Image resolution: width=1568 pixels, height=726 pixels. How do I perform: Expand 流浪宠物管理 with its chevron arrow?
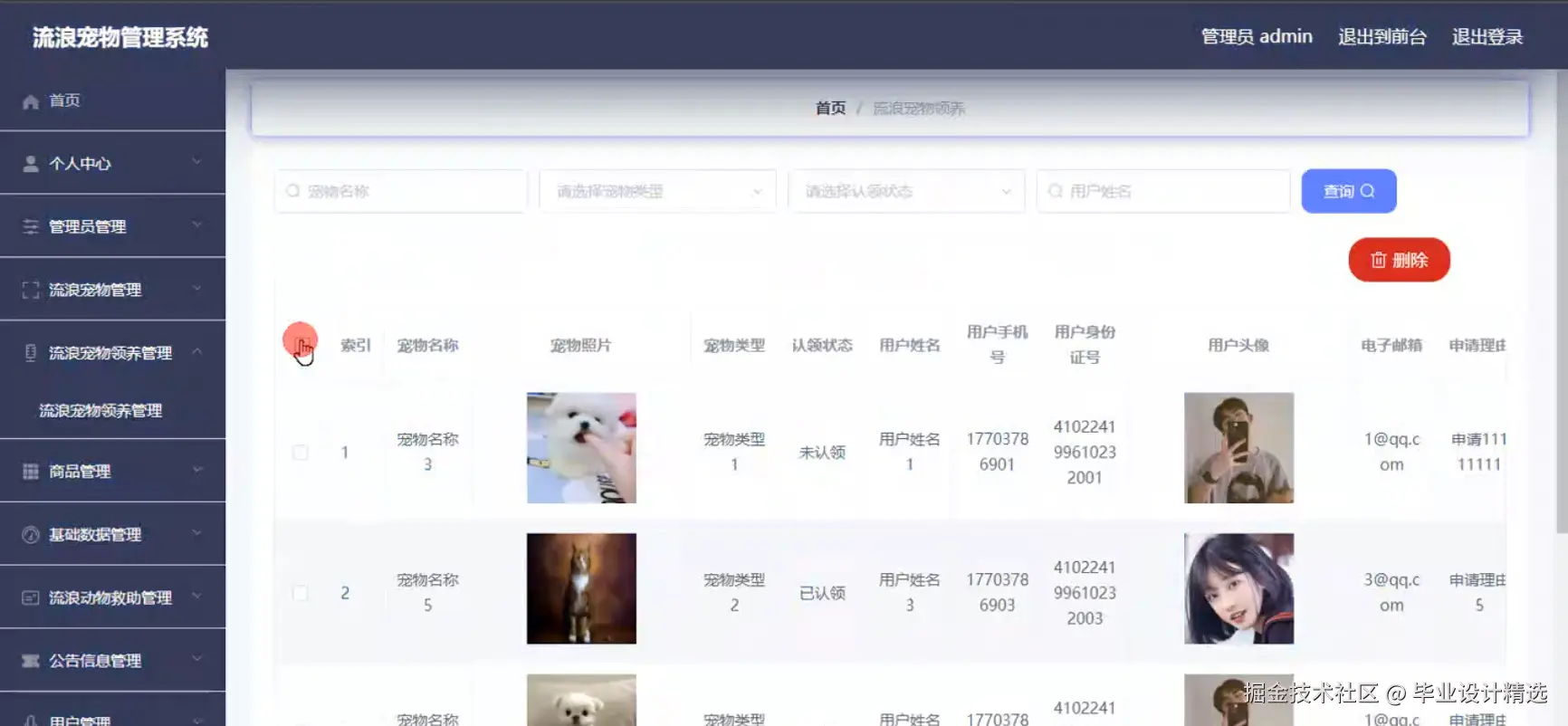click(196, 289)
